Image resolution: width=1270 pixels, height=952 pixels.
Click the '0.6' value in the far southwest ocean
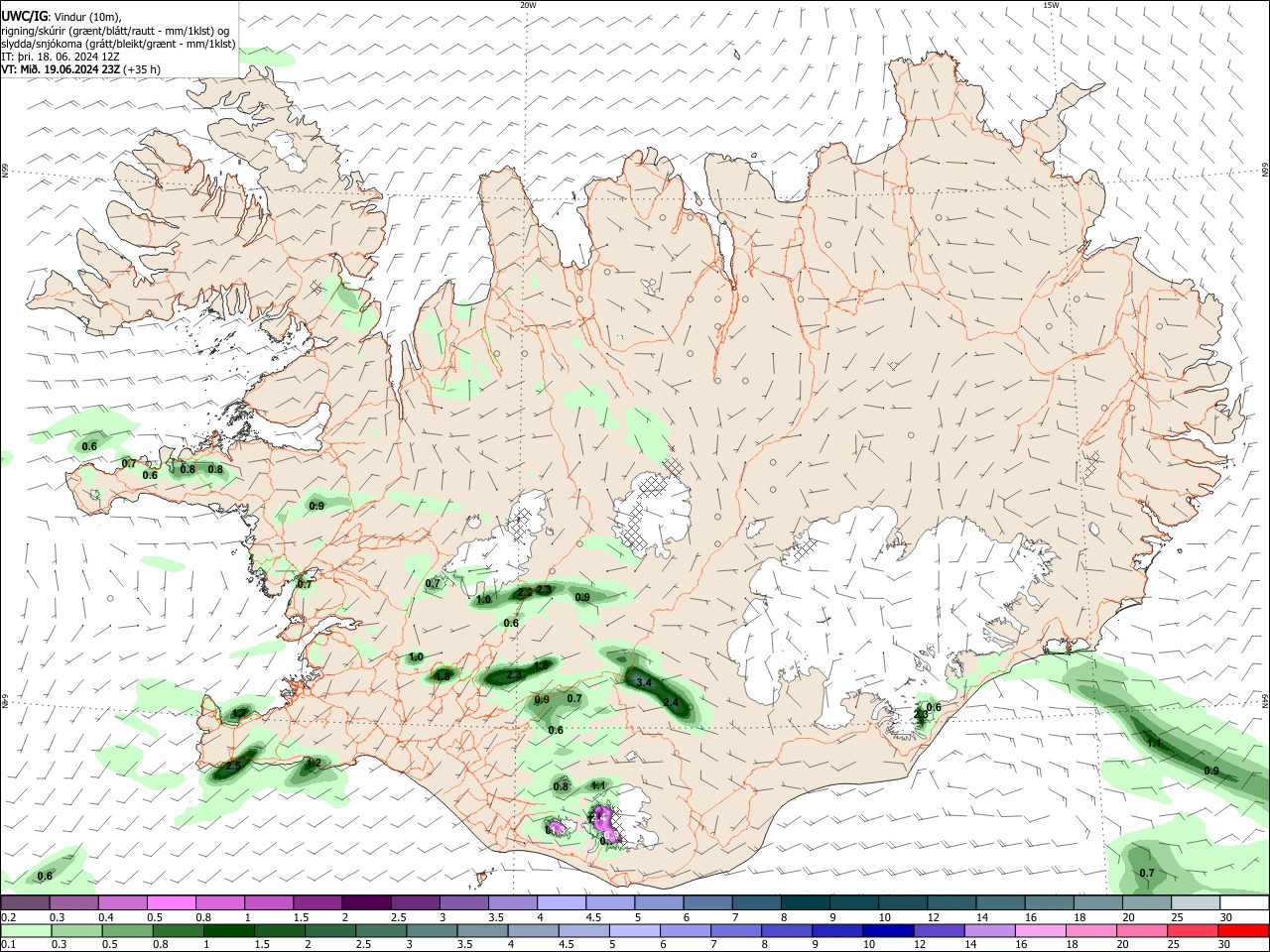point(45,877)
